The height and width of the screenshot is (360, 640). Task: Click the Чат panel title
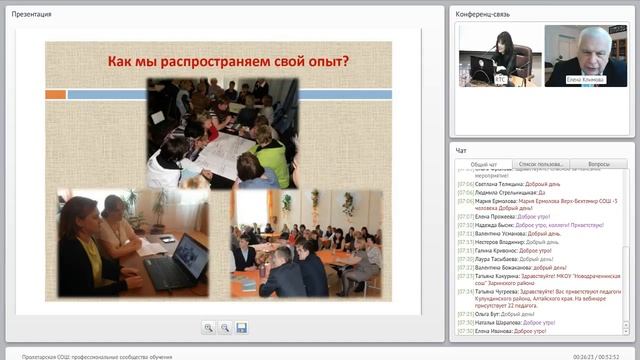(x=461, y=151)
